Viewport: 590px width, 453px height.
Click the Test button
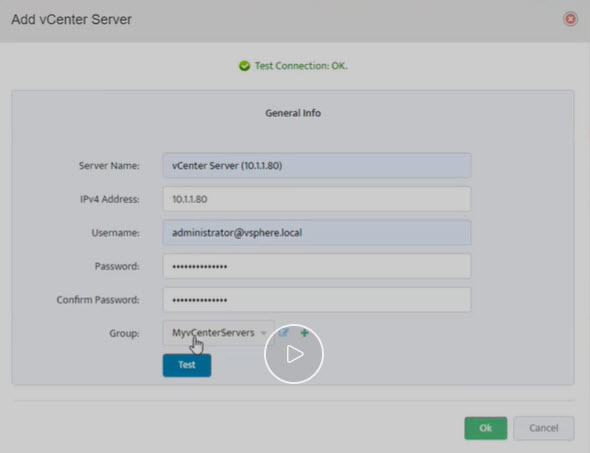(187, 365)
